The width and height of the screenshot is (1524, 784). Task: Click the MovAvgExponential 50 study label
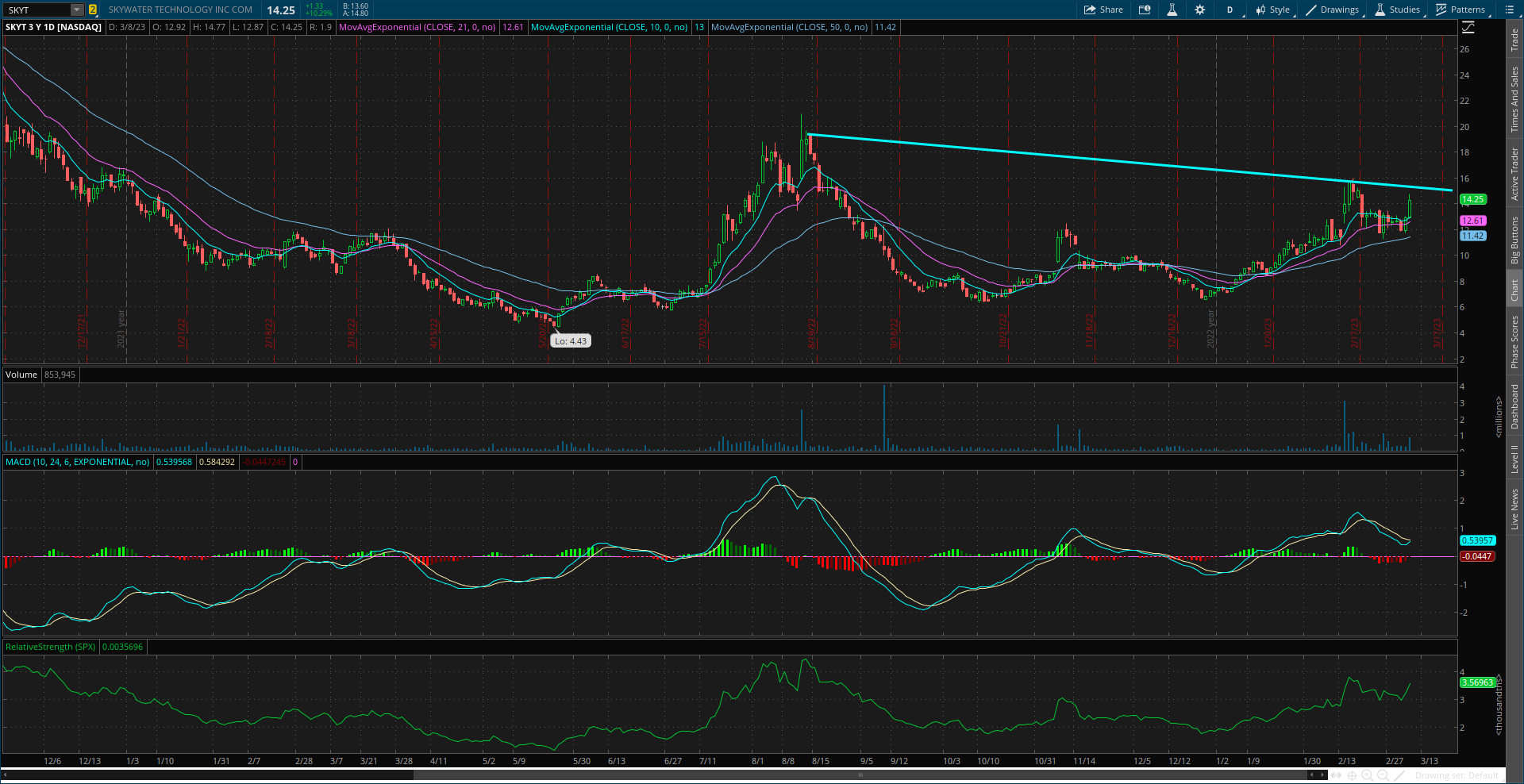(790, 27)
